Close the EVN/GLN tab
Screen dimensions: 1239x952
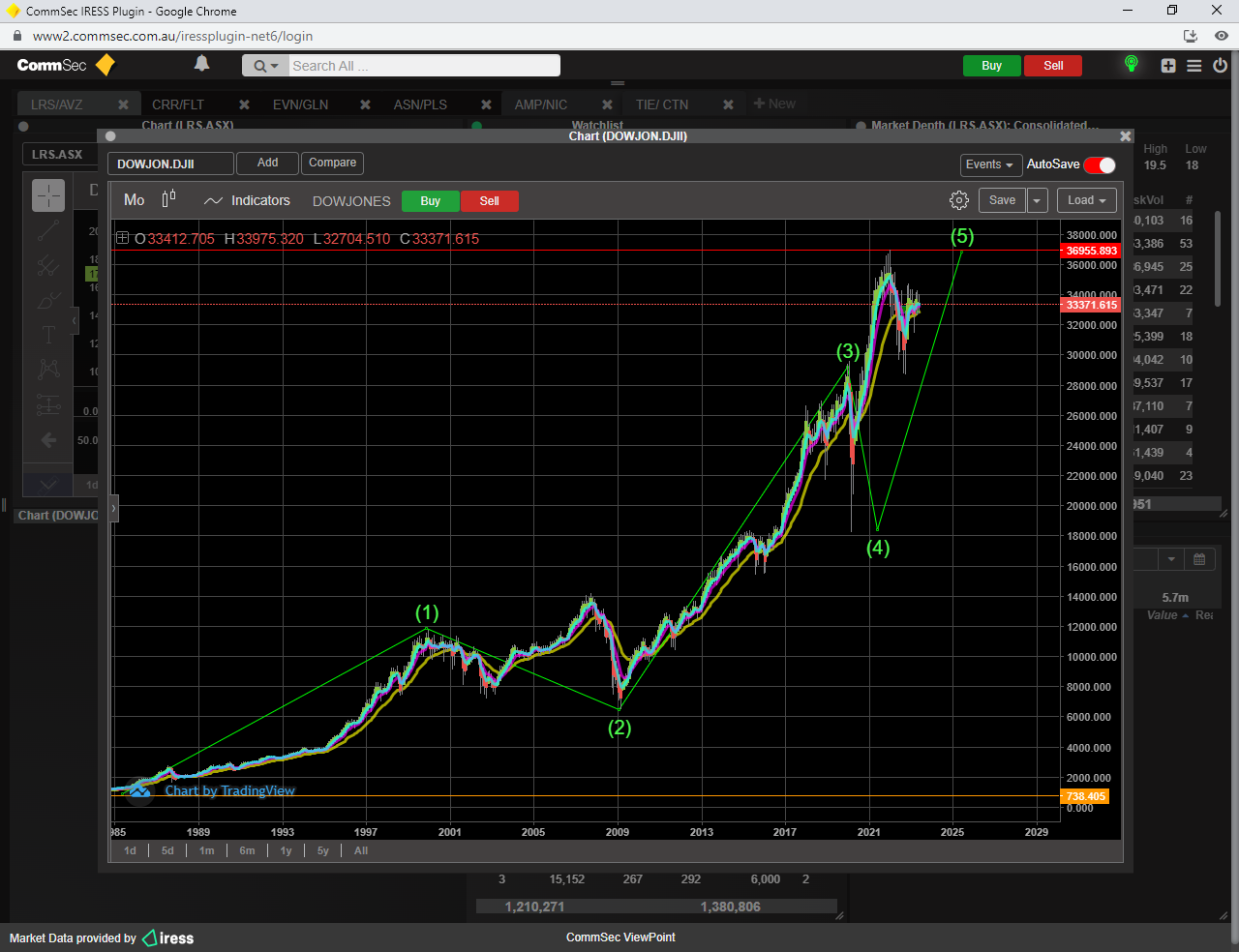[x=365, y=104]
